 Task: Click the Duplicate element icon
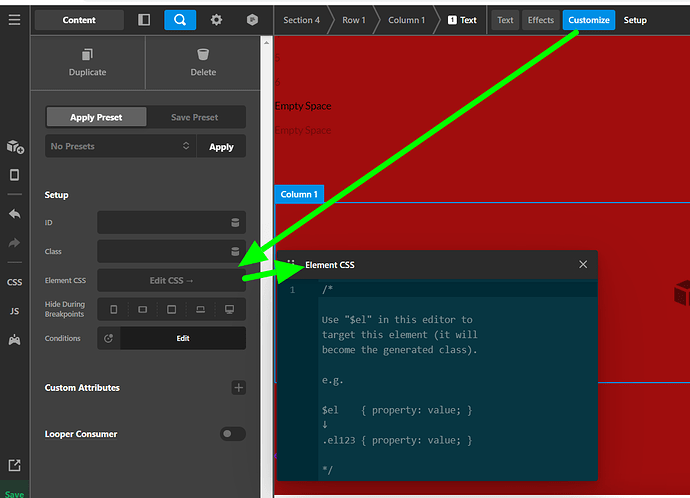pos(87,55)
